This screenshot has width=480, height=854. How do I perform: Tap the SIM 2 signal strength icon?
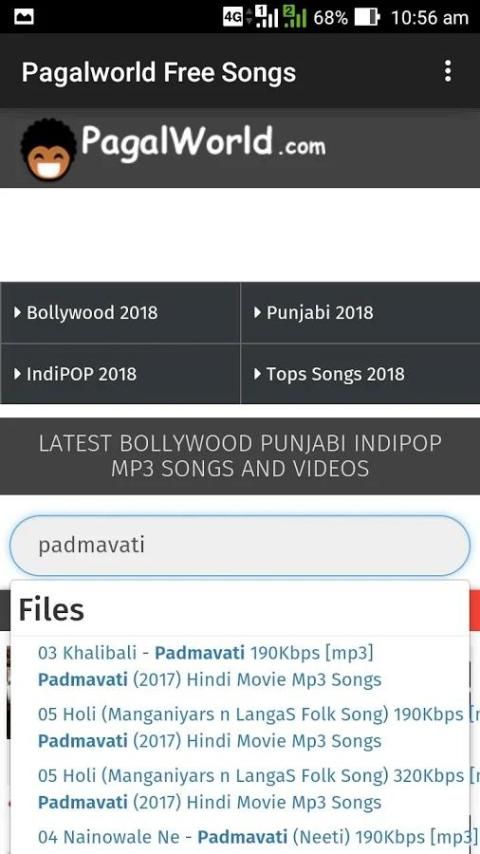(295, 17)
